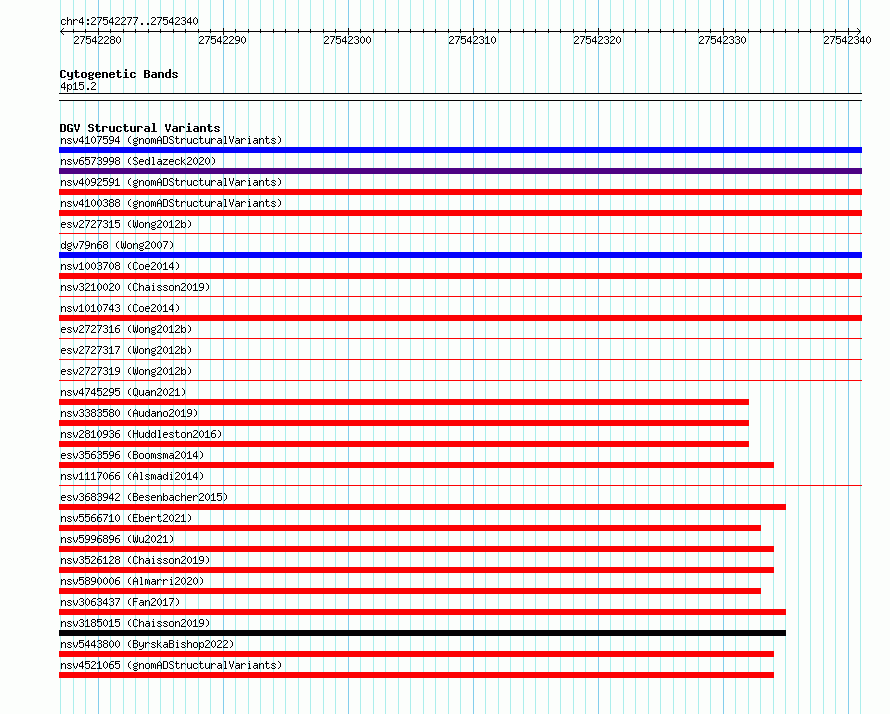Viewport: 890px width, 714px height.
Task: Open nsv4521065 (gnomADStructuralVariants) label
Action: pos(171,665)
